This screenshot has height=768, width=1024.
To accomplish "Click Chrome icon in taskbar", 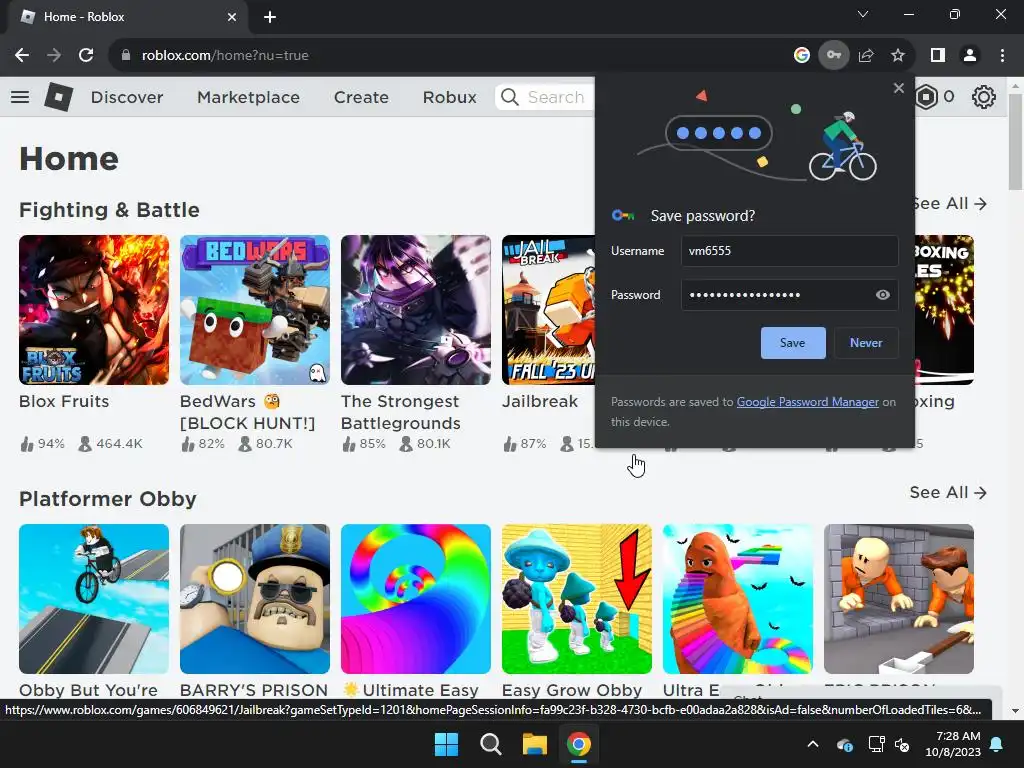I will (579, 744).
